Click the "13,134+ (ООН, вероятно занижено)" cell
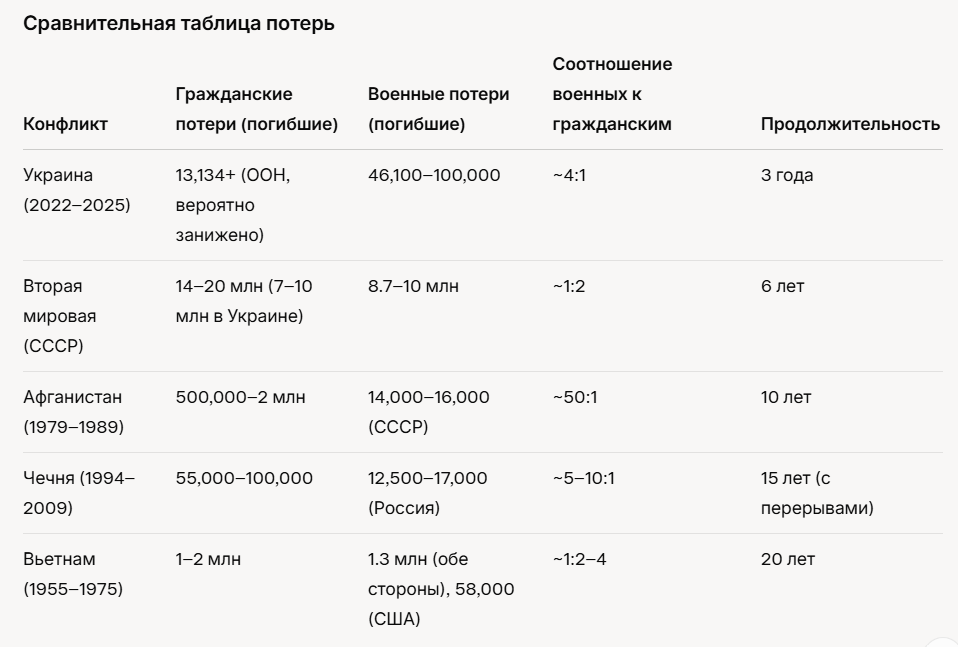Viewport: 958px width, 647px height. pyautogui.click(x=234, y=205)
